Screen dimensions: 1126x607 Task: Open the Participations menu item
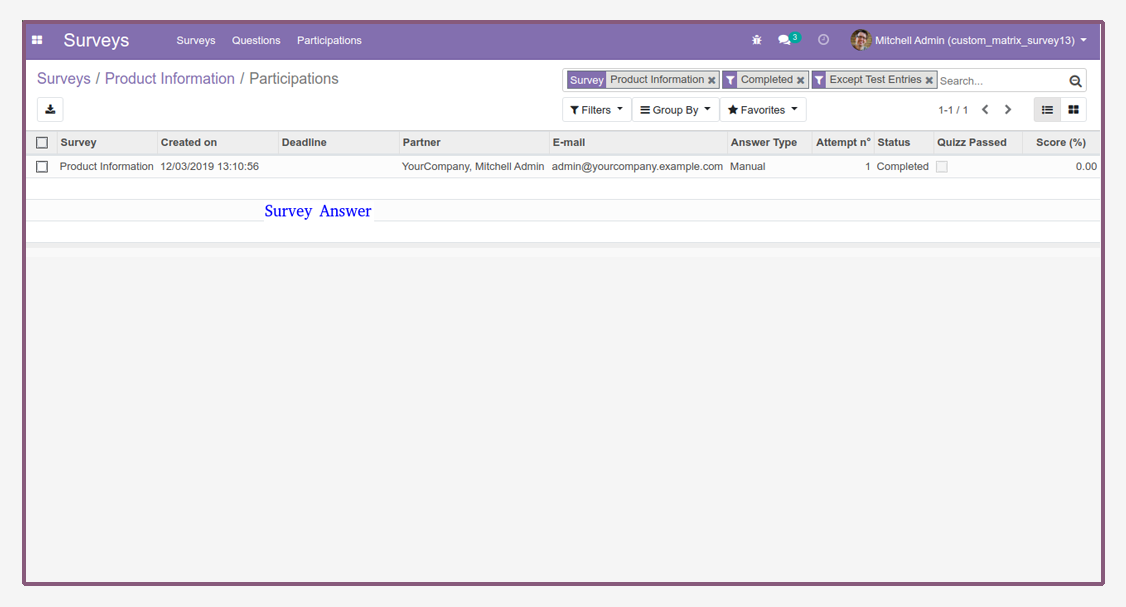[x=329, y=40]
